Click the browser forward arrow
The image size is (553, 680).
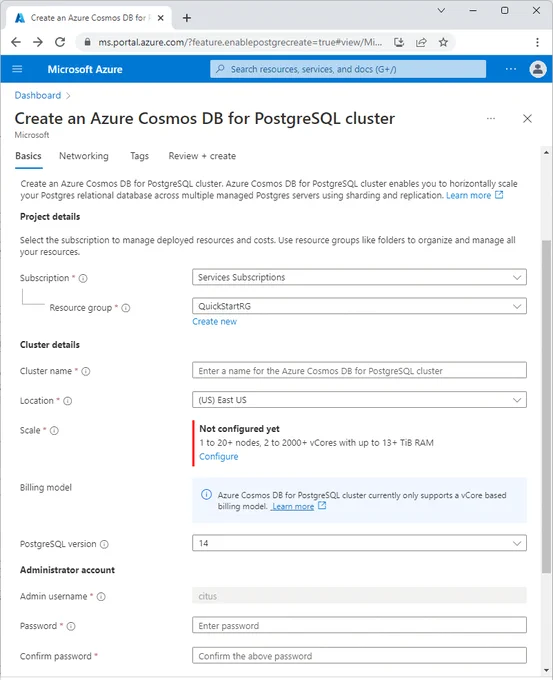pyautogui.click(x=38, y=42)
